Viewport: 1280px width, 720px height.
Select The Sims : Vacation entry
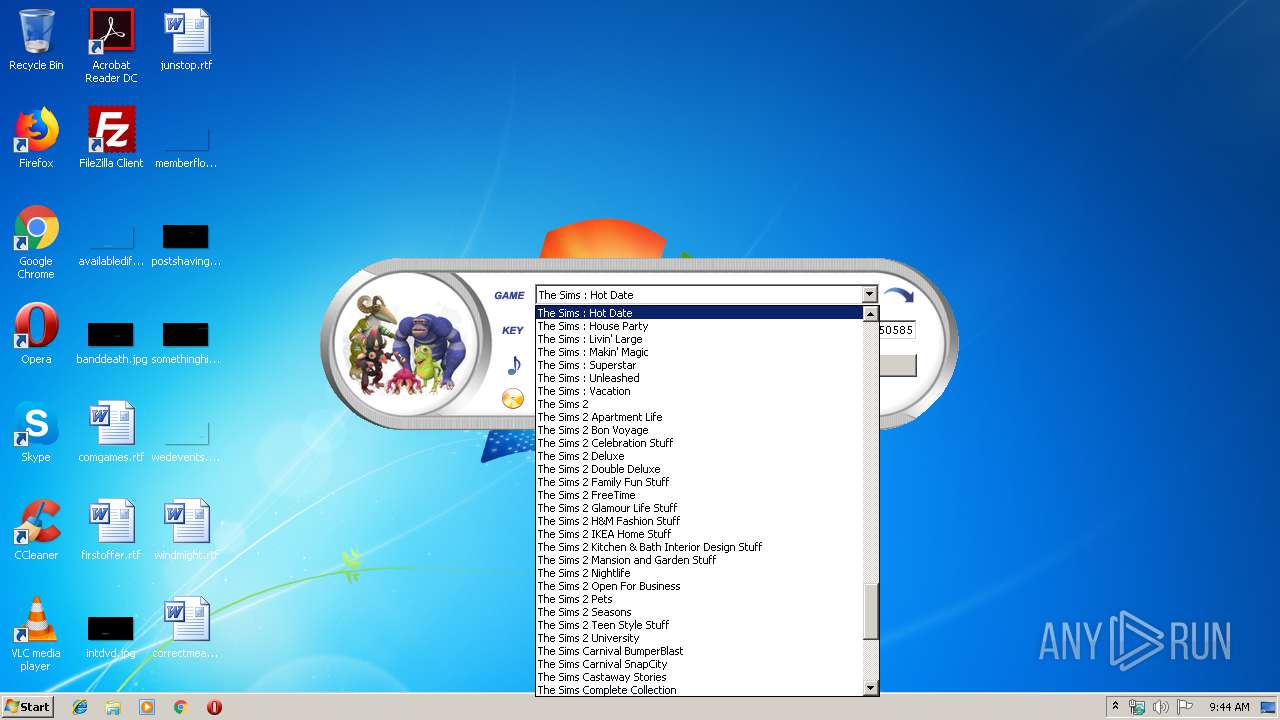[x=699, y=391]
